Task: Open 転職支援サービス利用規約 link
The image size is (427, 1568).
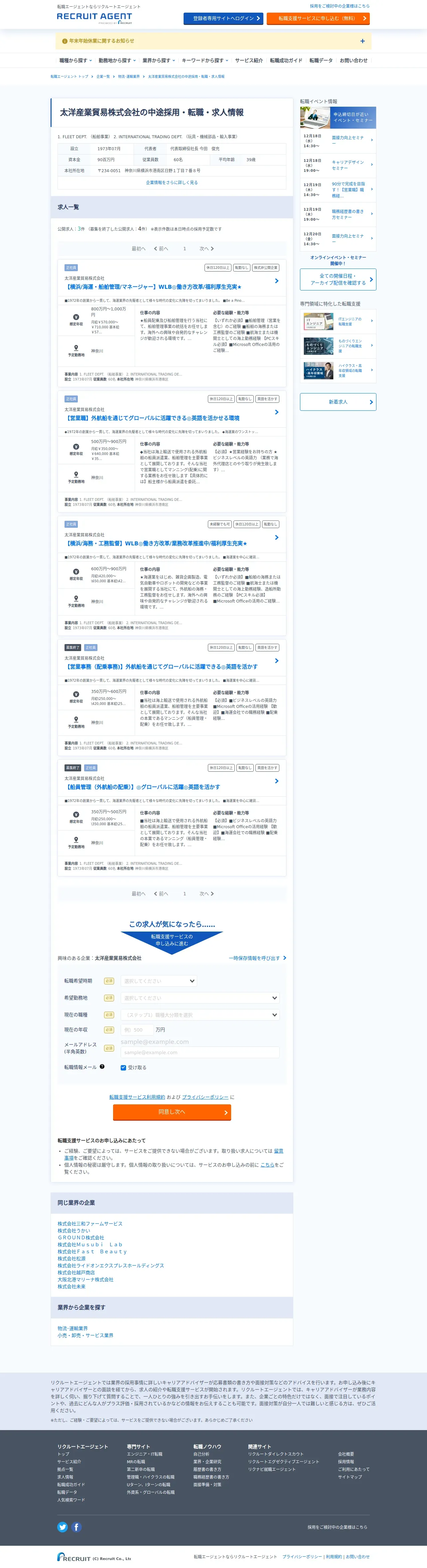Action: [x=137, y=1097]
